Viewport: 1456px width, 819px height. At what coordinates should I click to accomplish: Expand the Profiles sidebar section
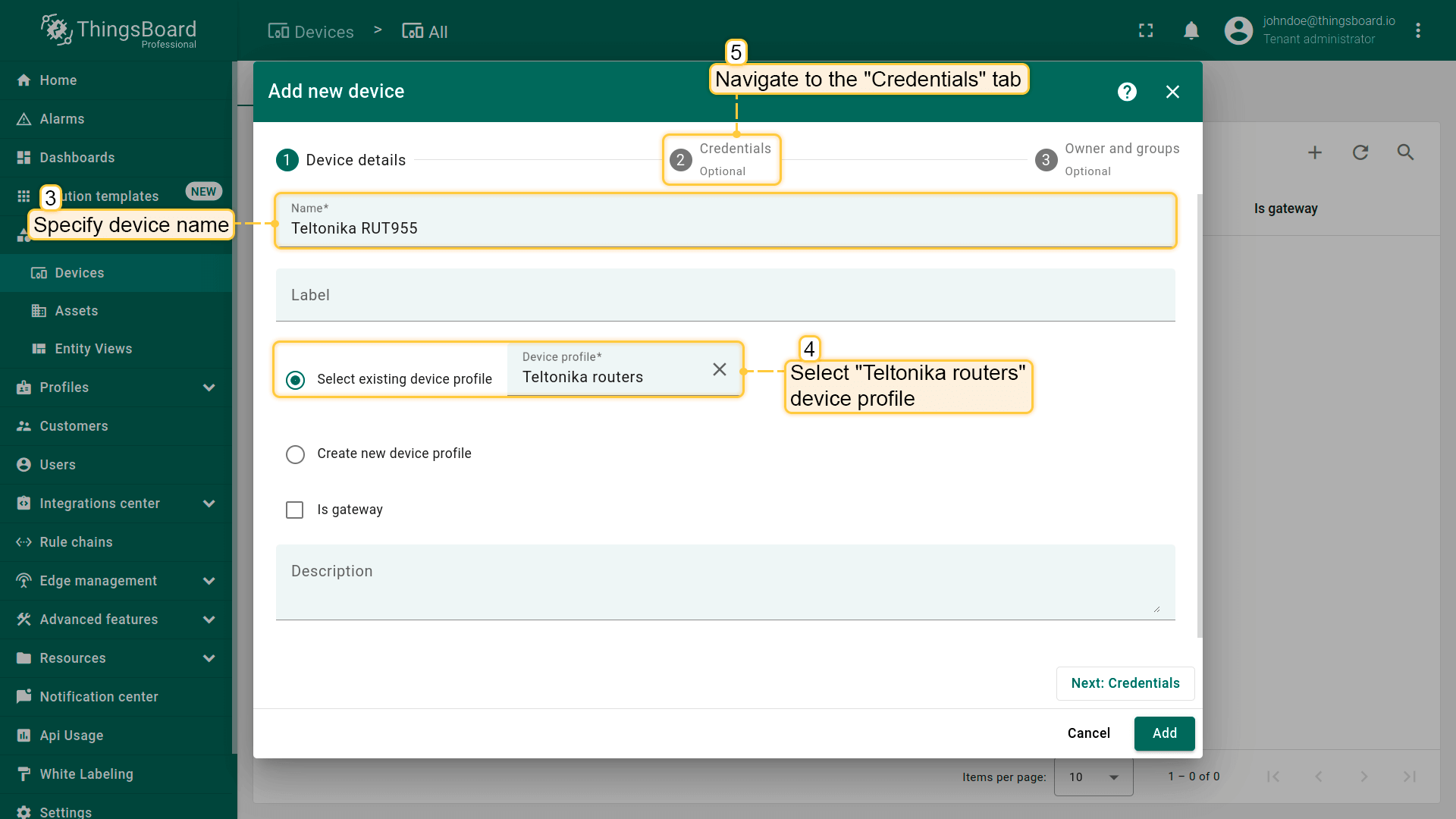[209, 388]
